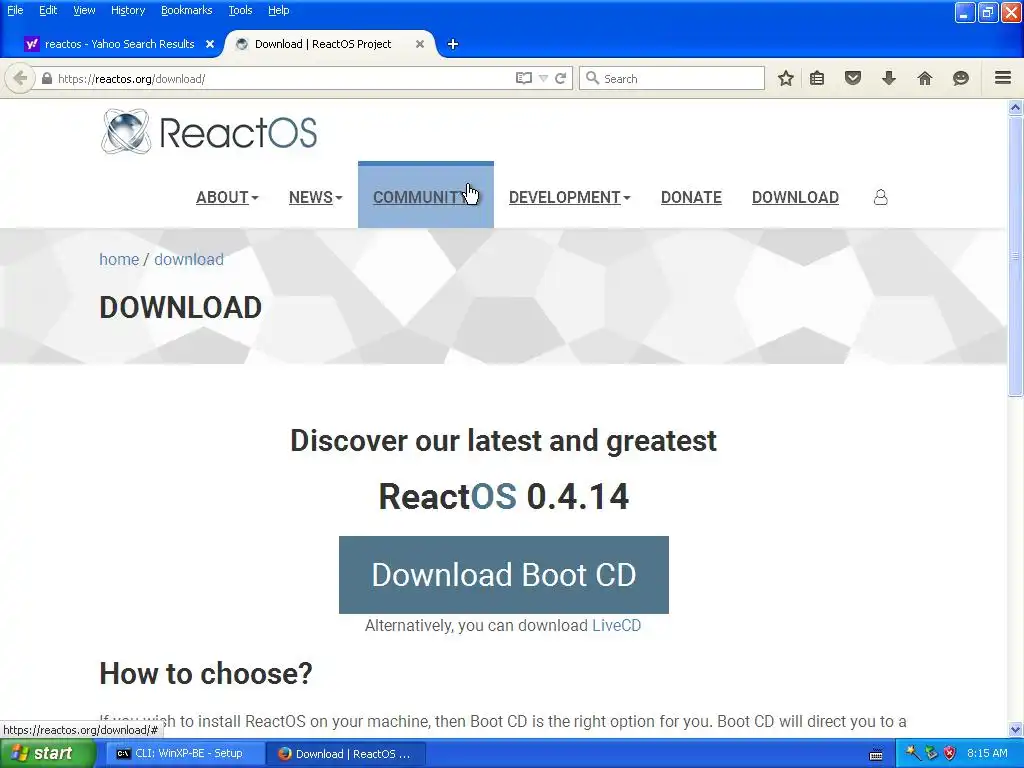Viewport: 1024px width, 768px height.
Task: Expand the DEVELOPMENT navigation dropdown
Action: click(x=569, y=197)
